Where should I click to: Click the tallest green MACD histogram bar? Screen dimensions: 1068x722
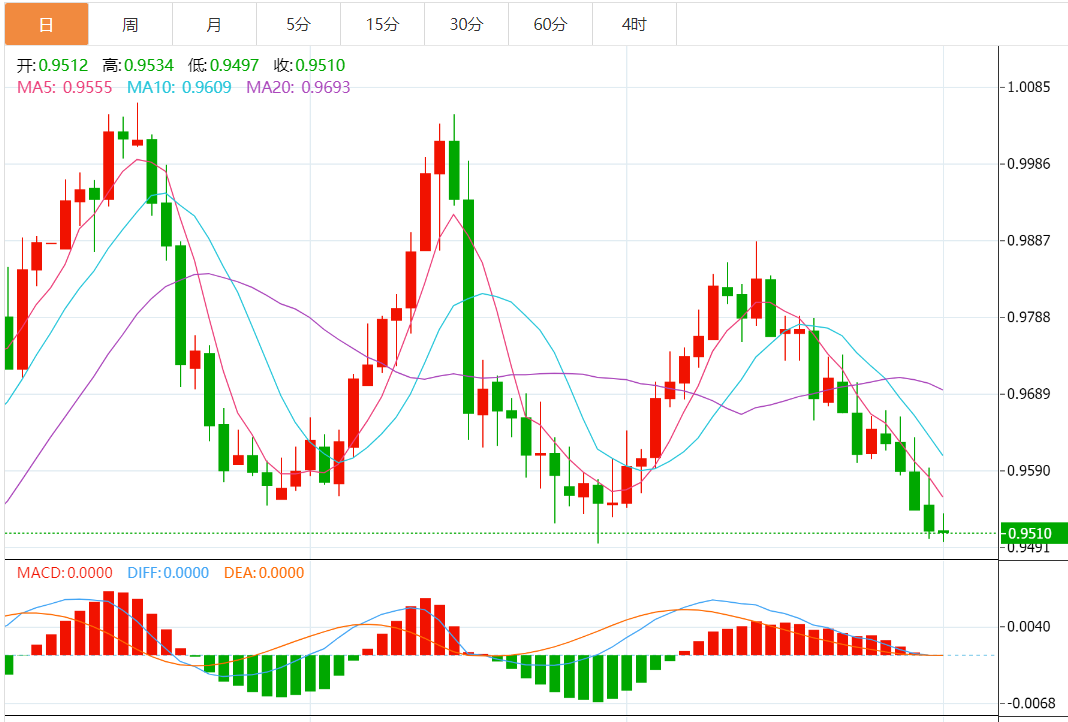point(598,678)
